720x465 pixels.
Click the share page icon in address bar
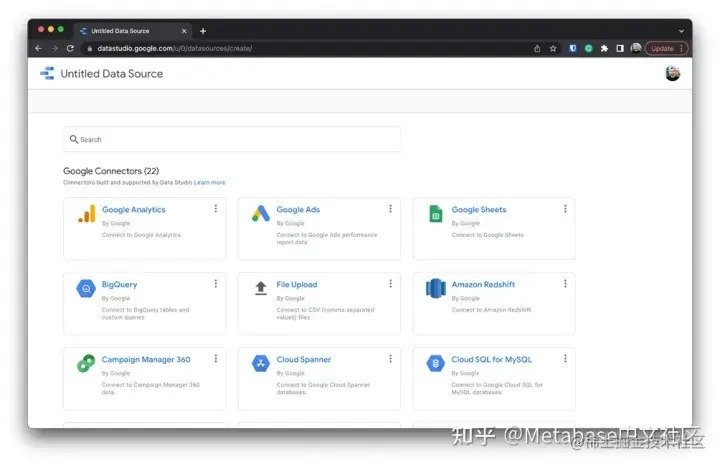coord(537,48)
